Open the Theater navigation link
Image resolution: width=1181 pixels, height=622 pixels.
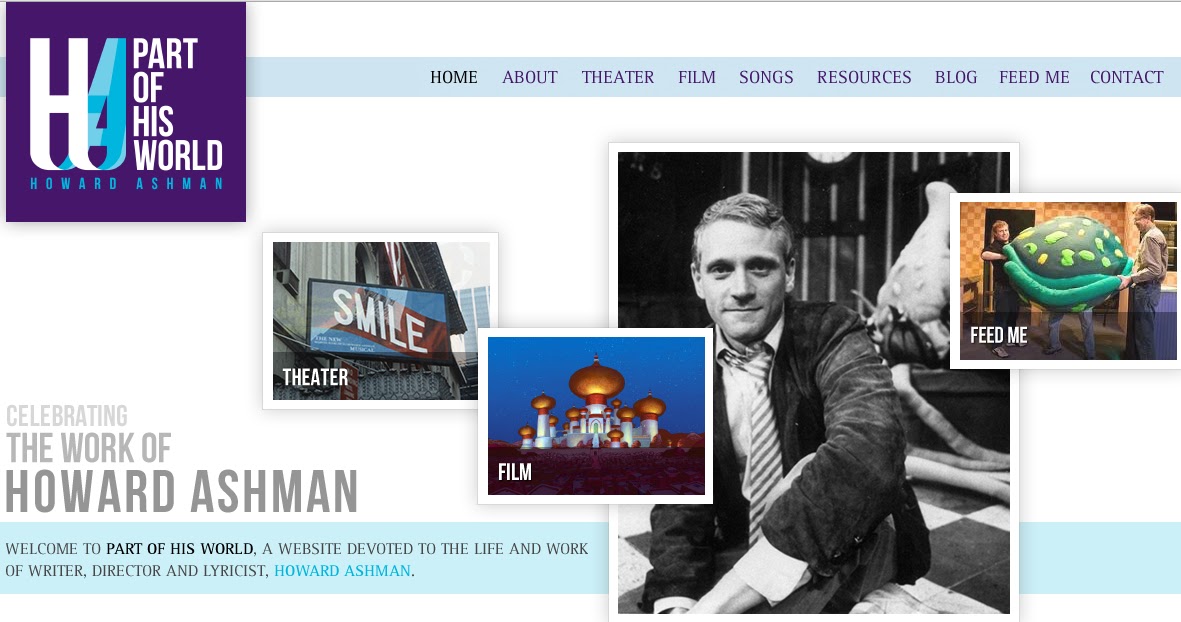[618, 77]
